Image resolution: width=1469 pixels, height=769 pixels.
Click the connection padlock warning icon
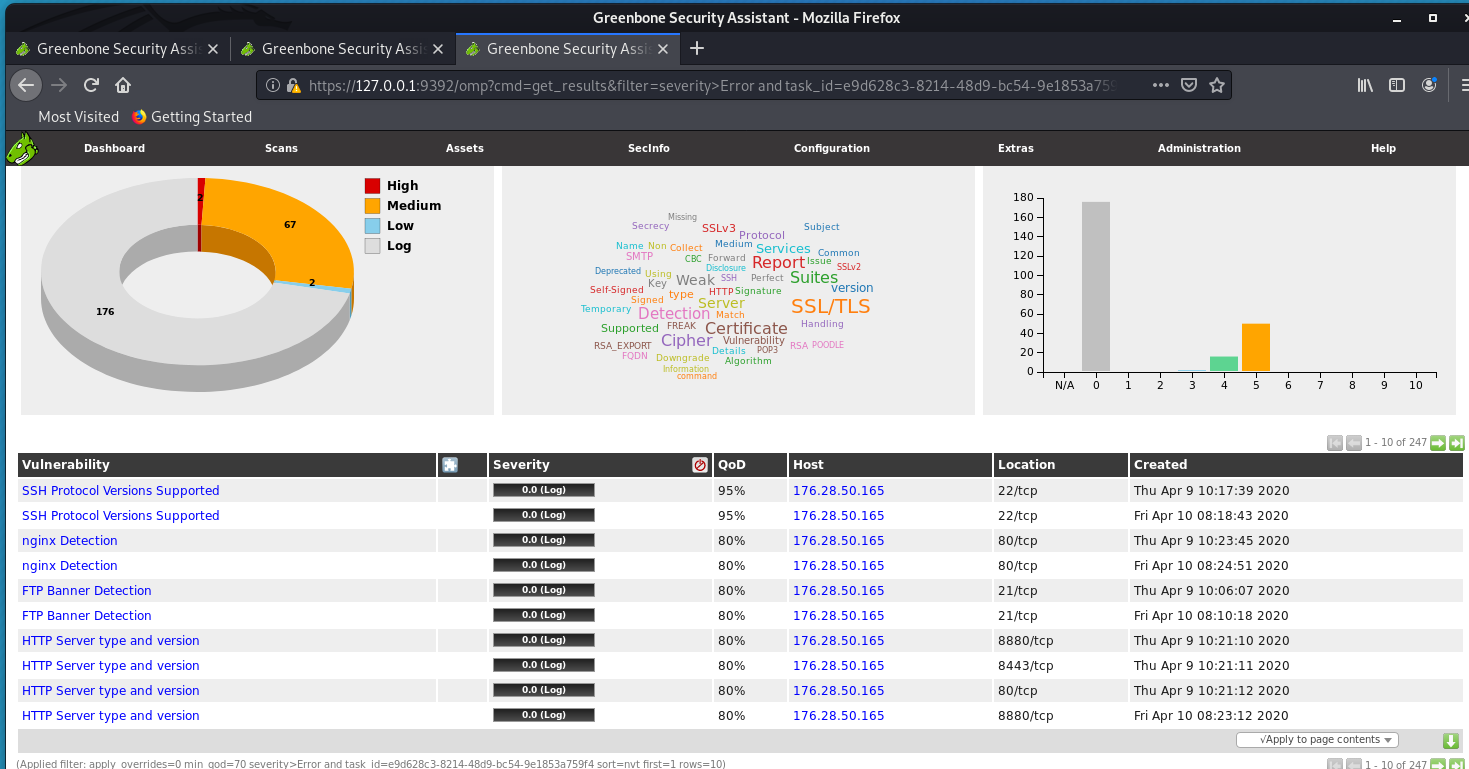point(294,86)
